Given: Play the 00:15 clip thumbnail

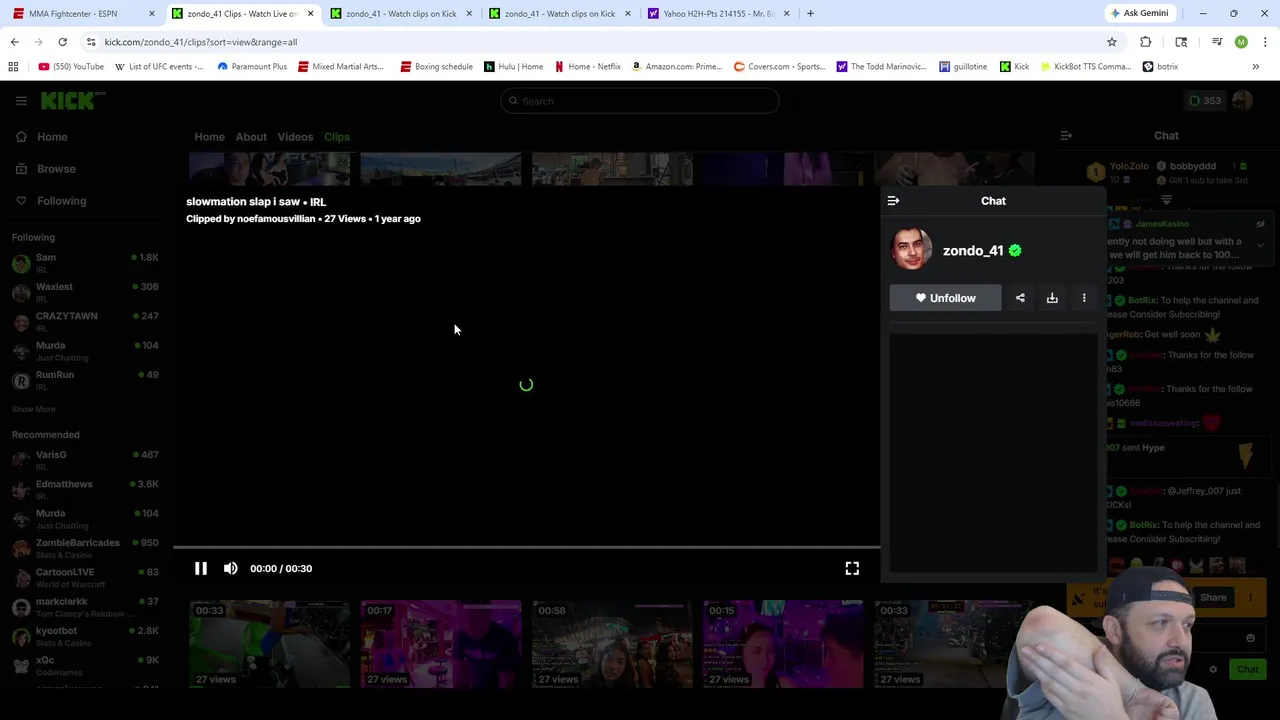Looking at the screenshot, I should coord(783,644).
